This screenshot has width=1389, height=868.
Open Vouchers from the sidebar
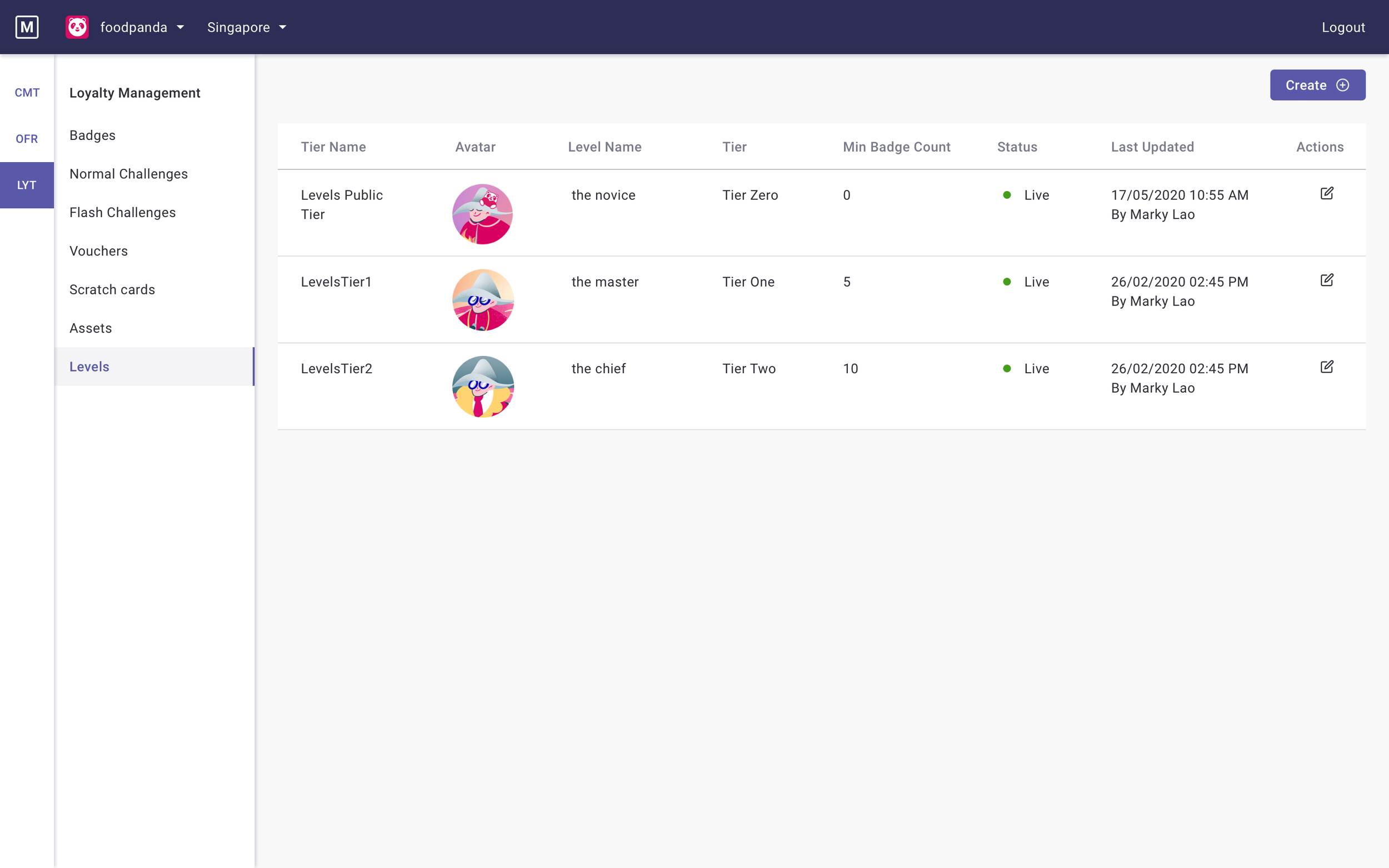(x=98, y=251)
